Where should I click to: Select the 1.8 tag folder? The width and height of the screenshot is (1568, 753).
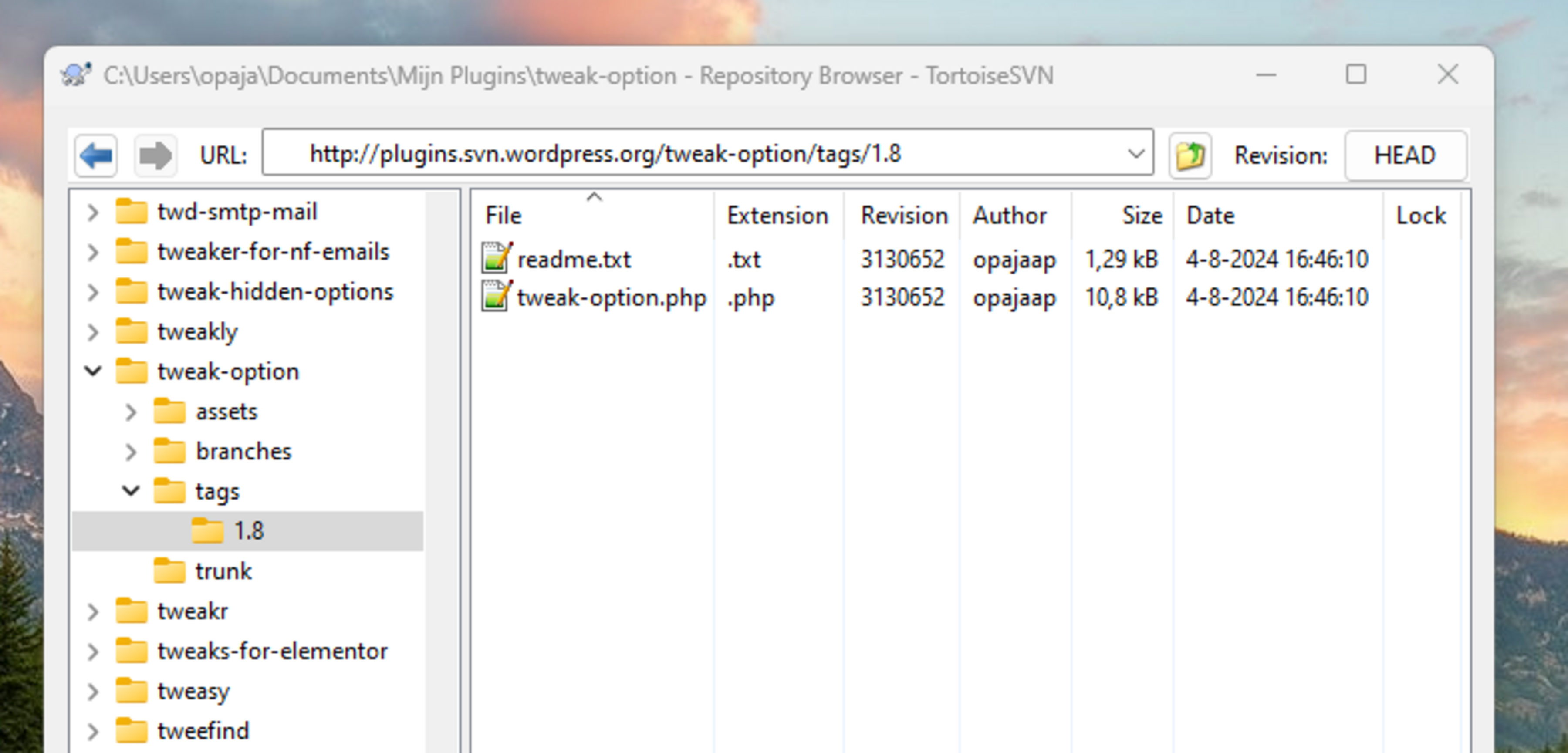coord(210,530)
